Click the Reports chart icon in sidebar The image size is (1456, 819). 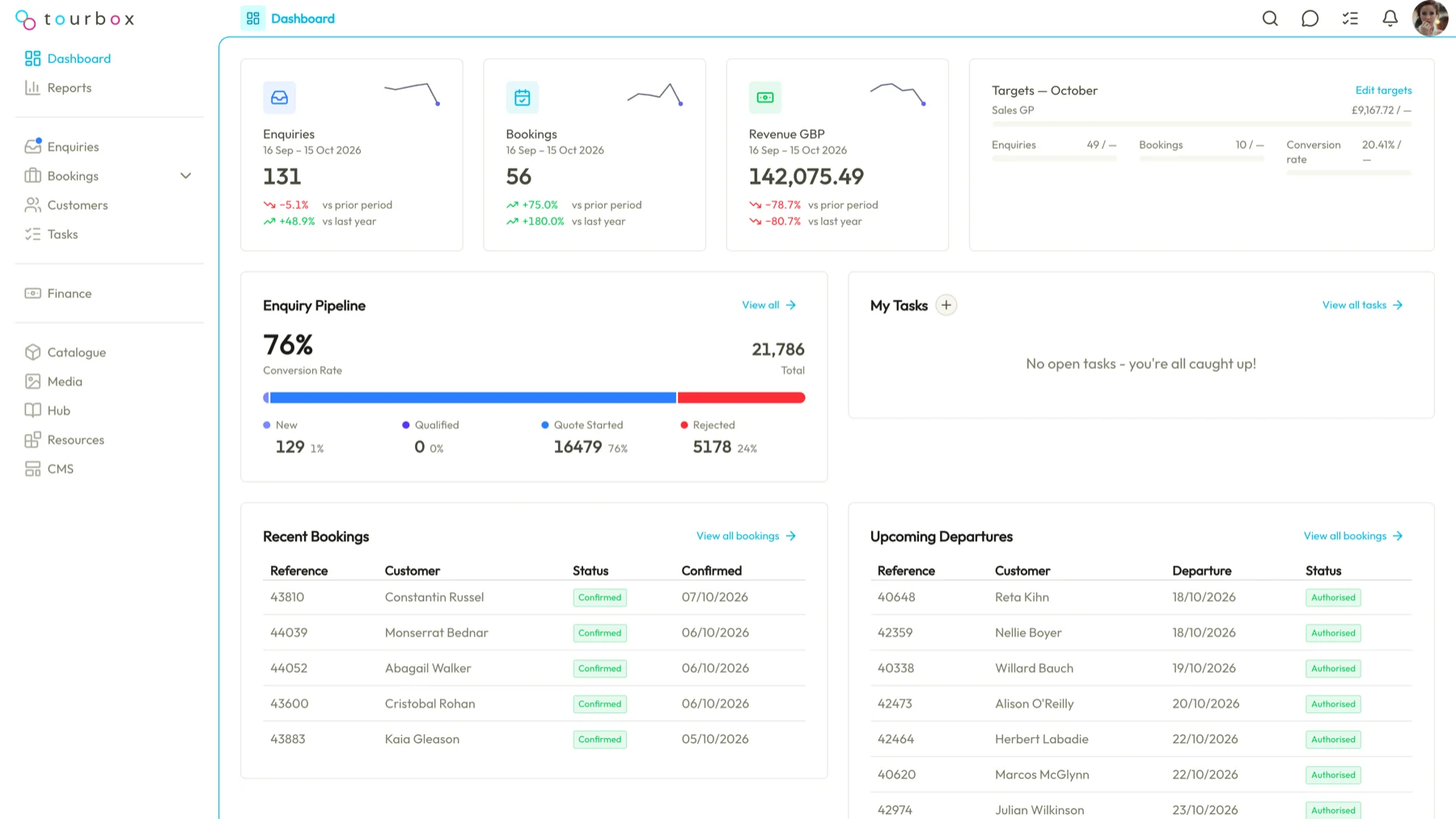(x=32, y=87)
